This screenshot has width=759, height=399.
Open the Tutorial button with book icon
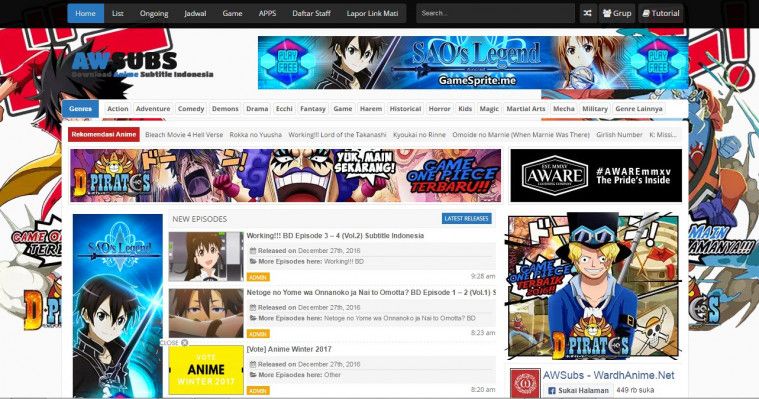[660, 14]
